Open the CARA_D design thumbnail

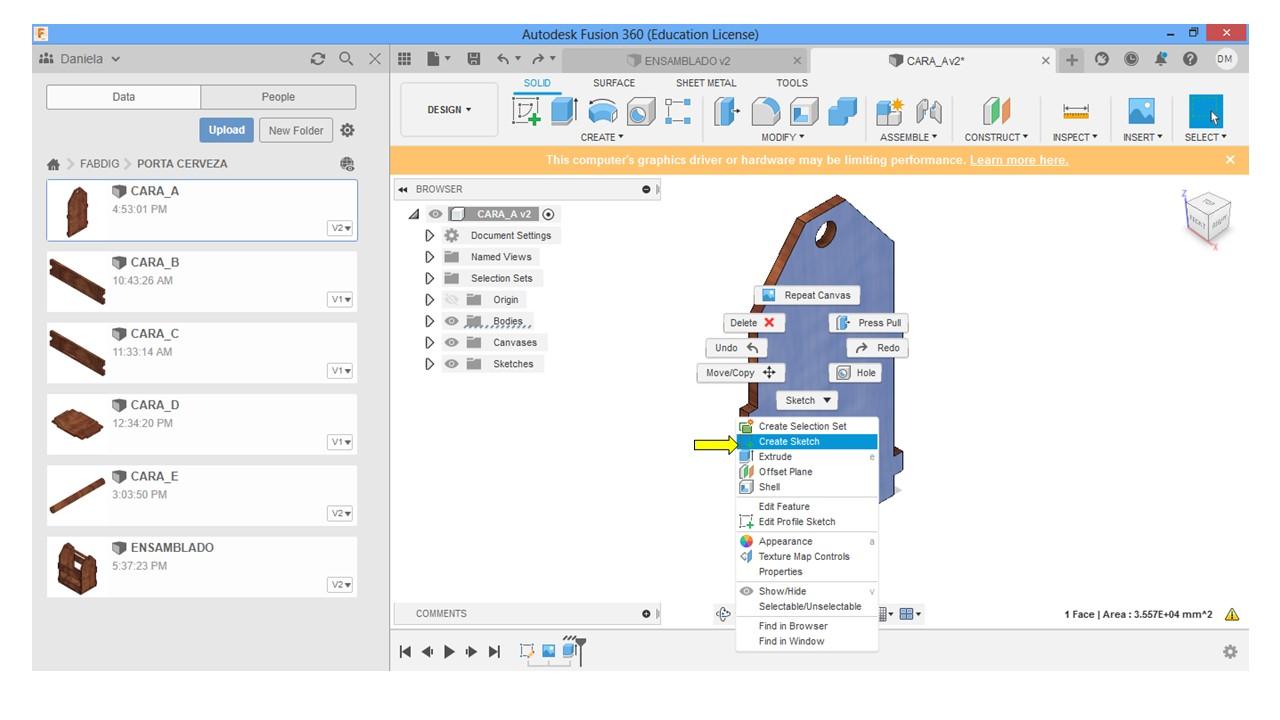[78, 423]
